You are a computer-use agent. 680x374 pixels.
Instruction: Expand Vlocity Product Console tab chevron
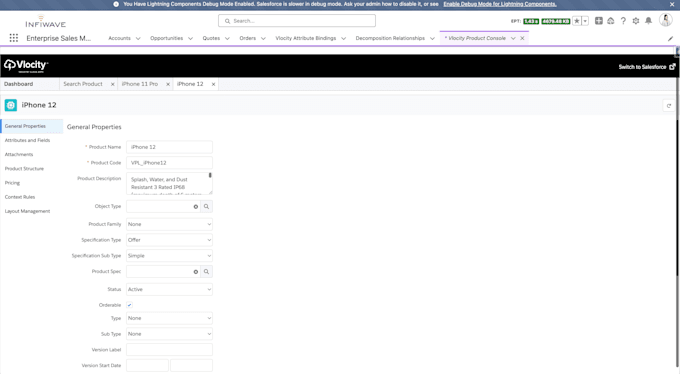(x=513, y=39)
